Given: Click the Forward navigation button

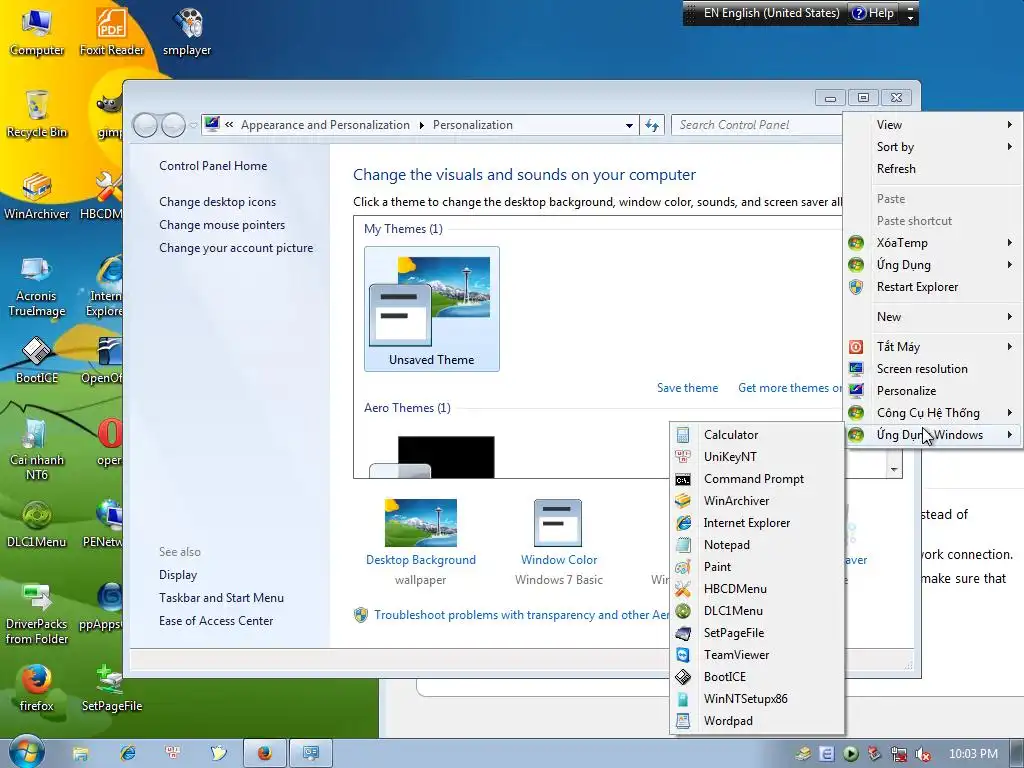Looking at the screenshot, I should tap(173, 125).
